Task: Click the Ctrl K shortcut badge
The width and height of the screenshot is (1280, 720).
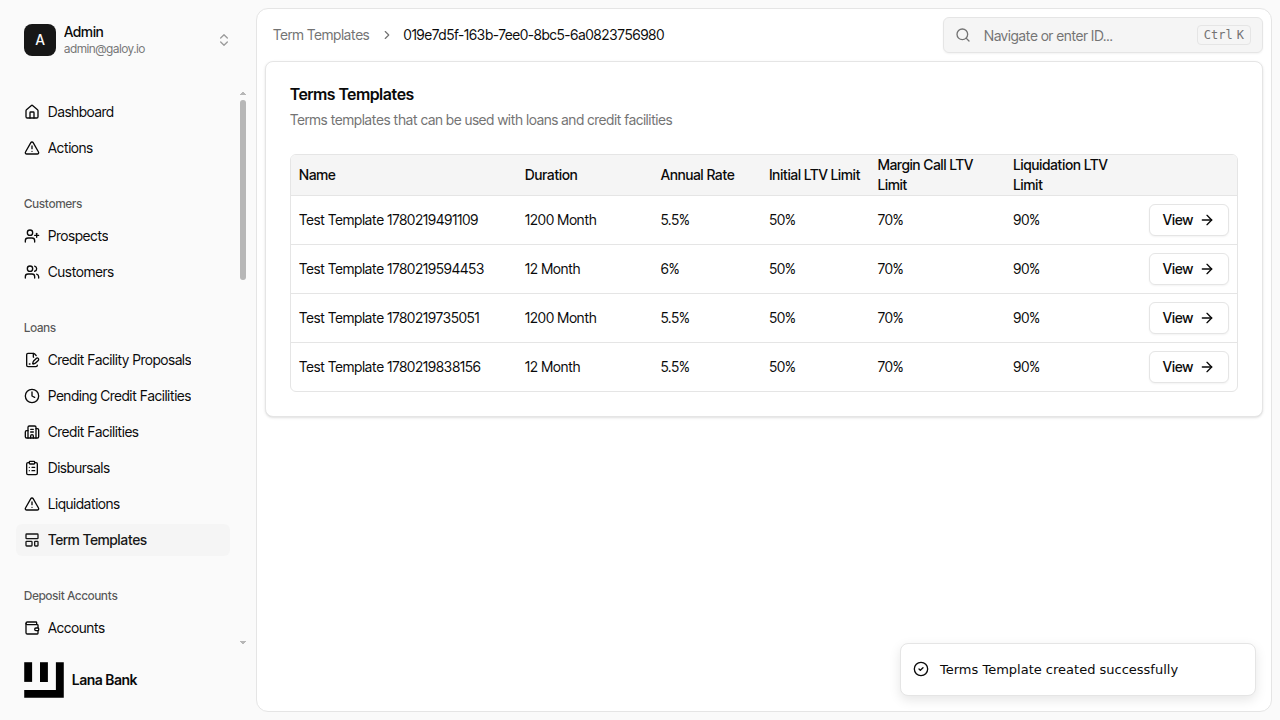Action: [1224, 35]
